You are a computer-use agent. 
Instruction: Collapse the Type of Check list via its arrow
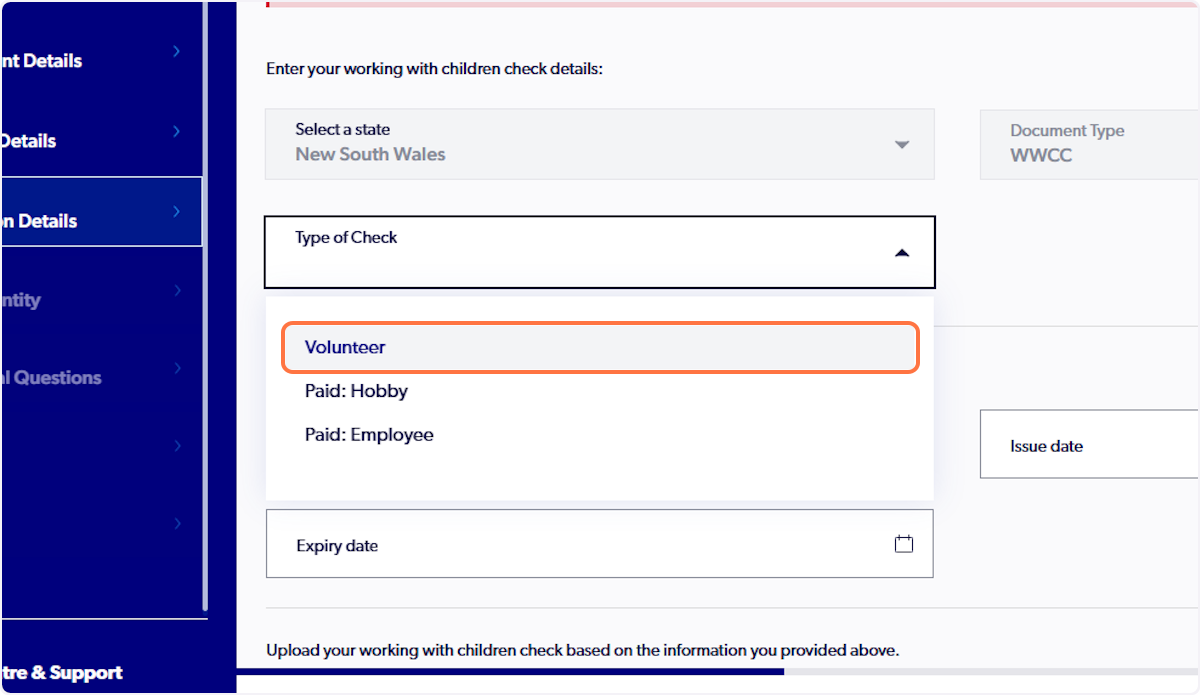(x=902, y=252)
